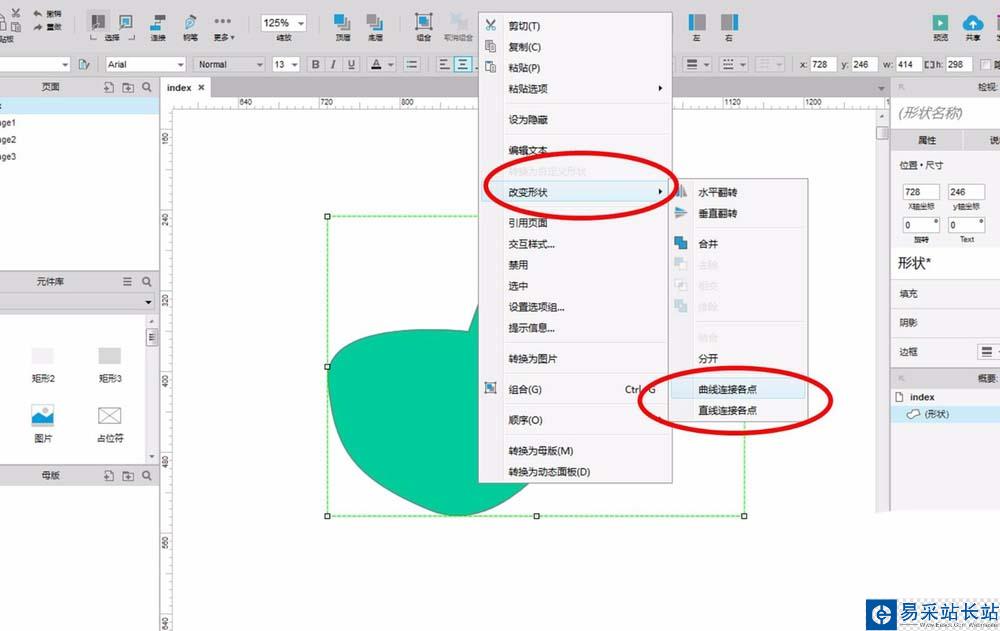Open the 元件库 library options menu icon
Screen dimensions: 1000x631
click(128, 281)
